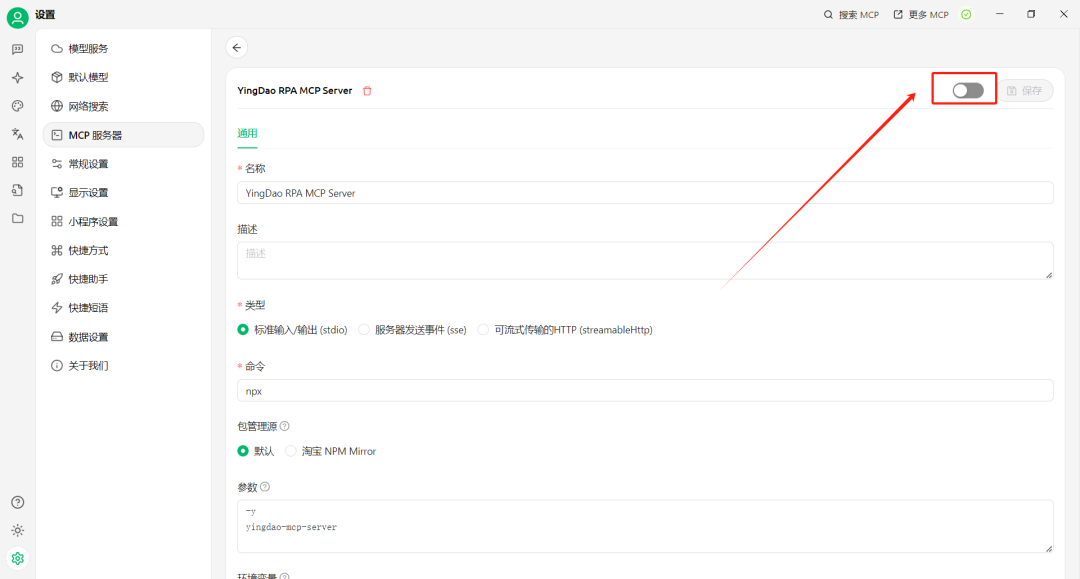Open the assistant chat sidebar icon
Image resolution: width=1080 pixels, height=579 pixels.
point(17,50)
